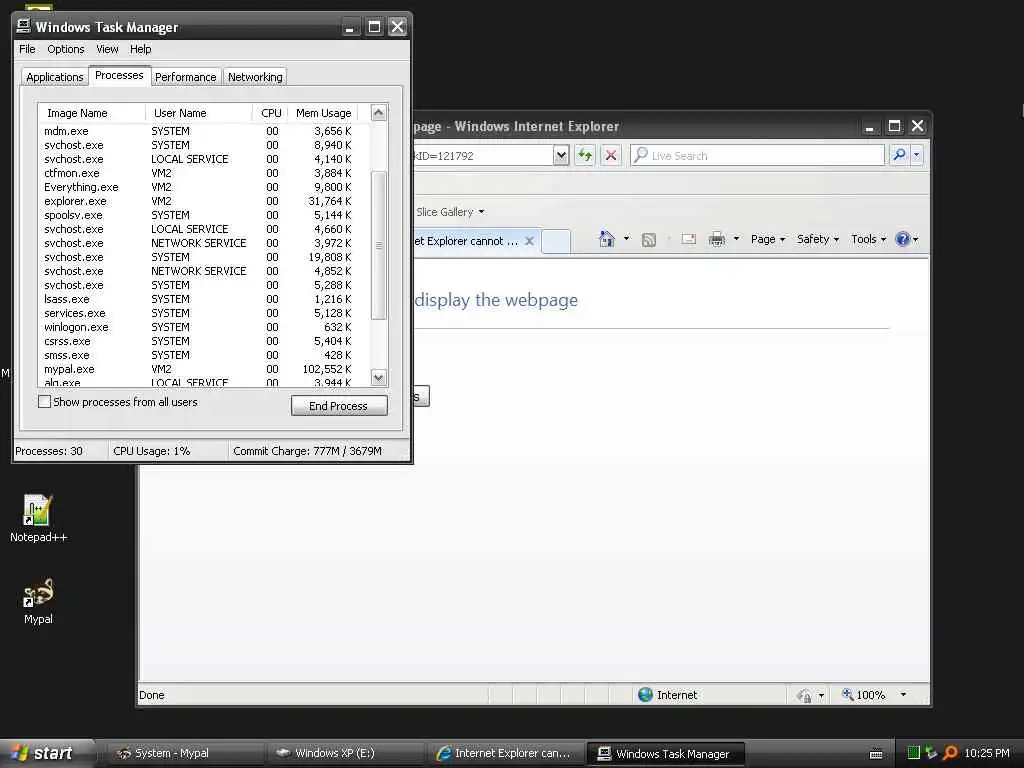Open the Help menu in Task Manager
This screenshot has height=768, width=1024.
click(x=140, y=49)
